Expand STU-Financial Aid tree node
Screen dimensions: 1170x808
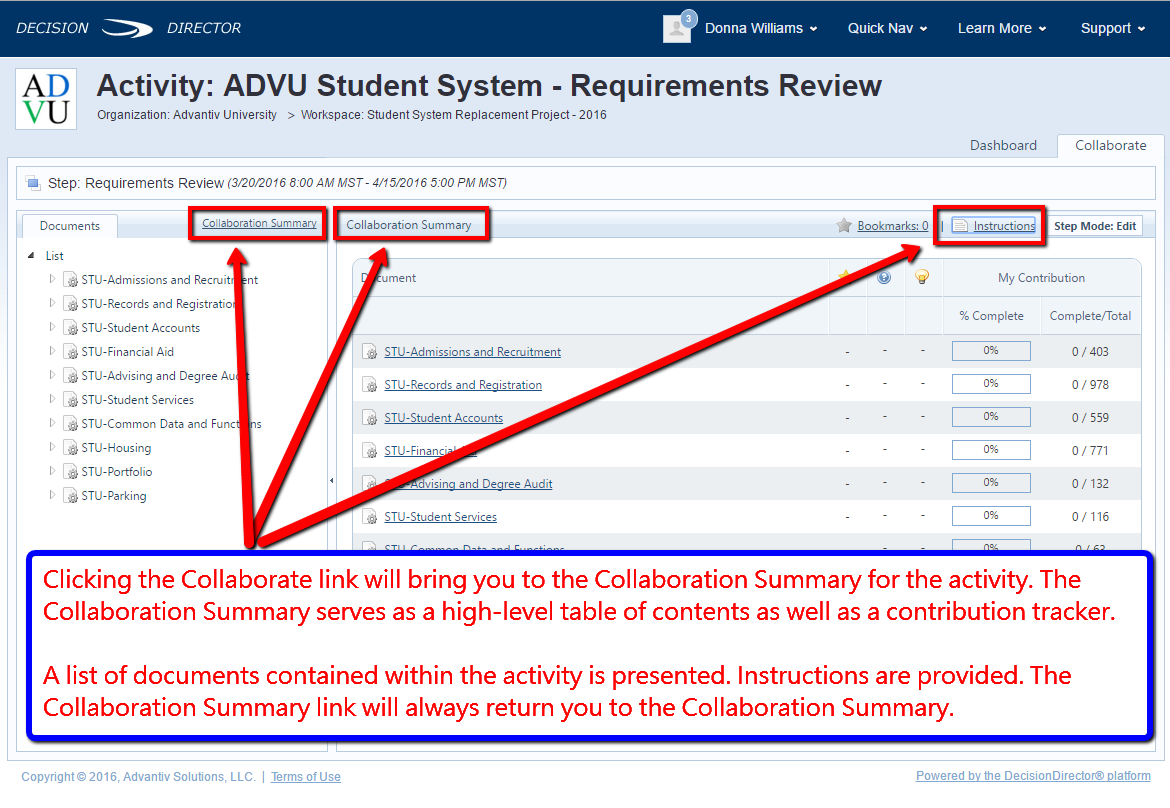(x=52, y=350)
